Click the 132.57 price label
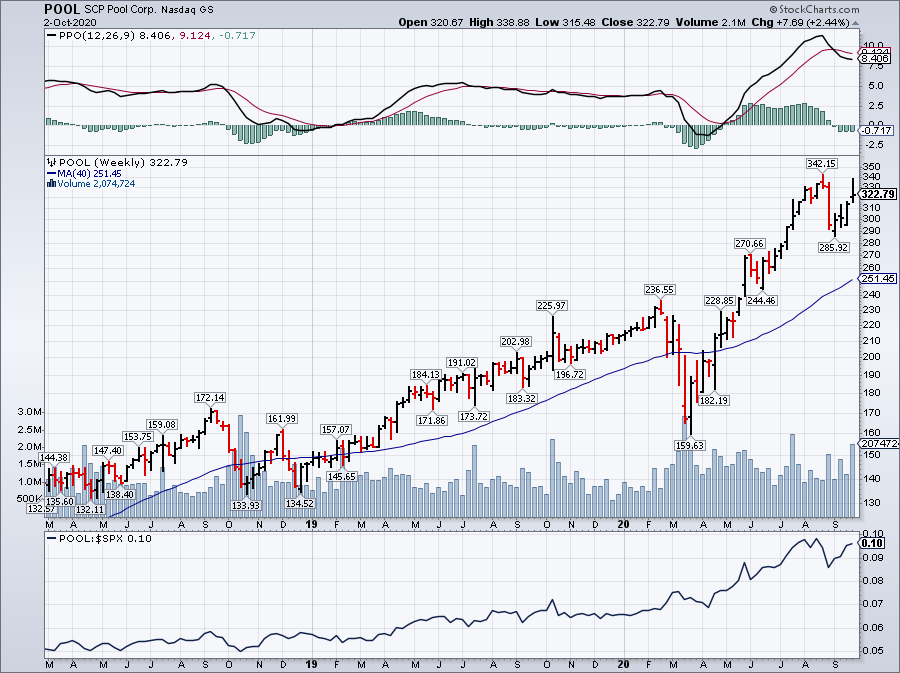This screenshot has width=900, height=673. pos(41,508)
